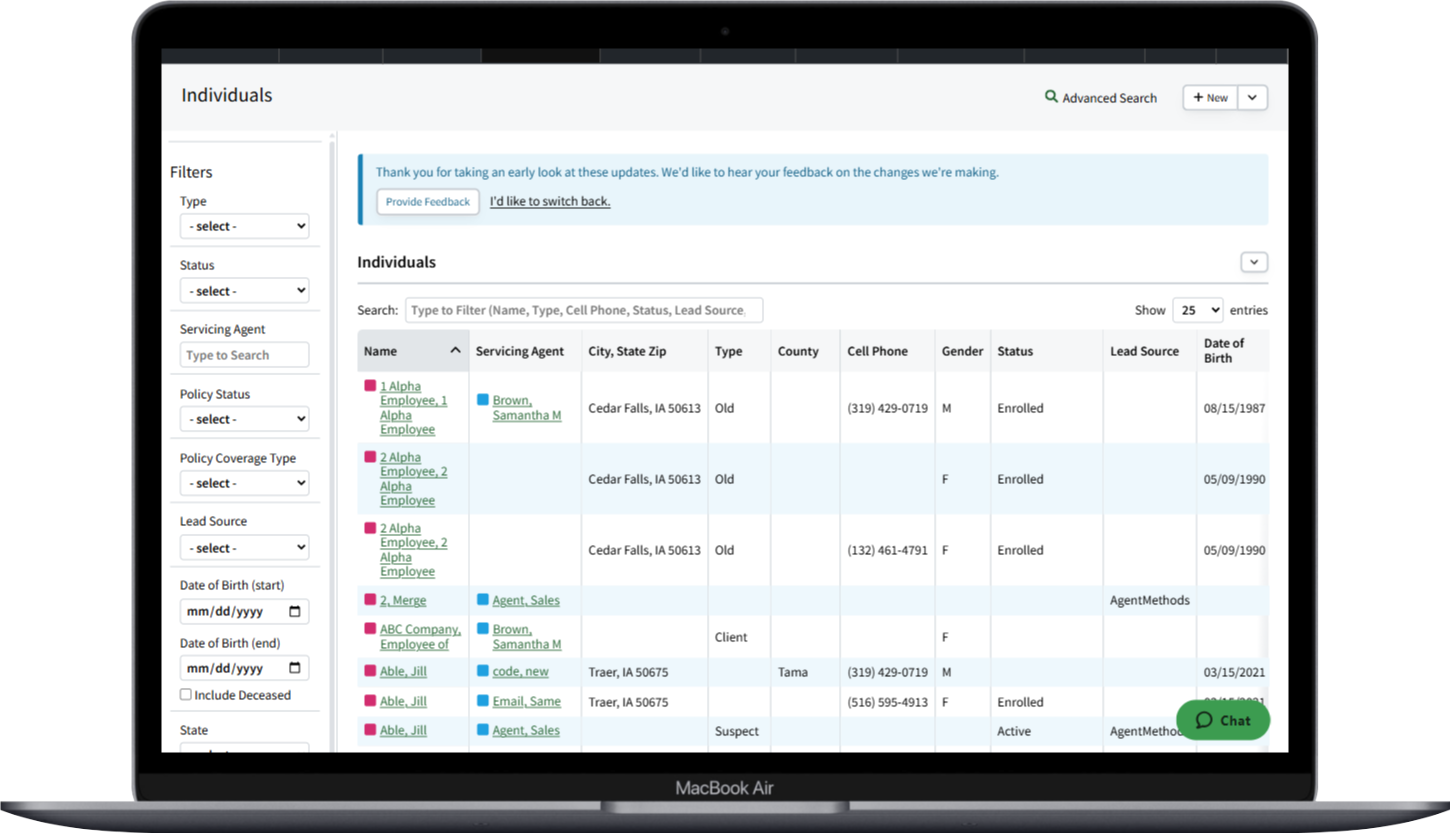The width and height of the screenshot is (1450, 833).
Task: Click the "I'd like to switch back" link
Action: (x=549, y=201)
